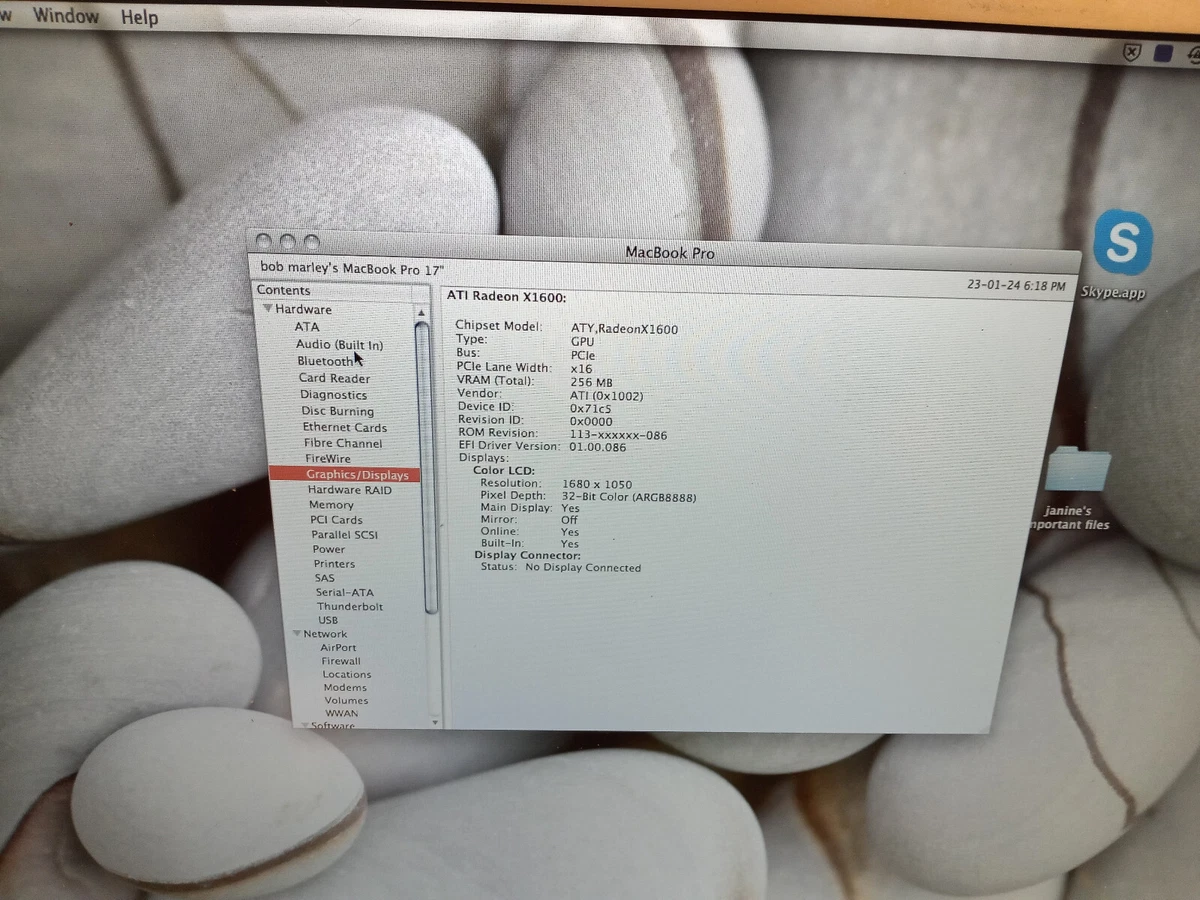Select AirPort under Network
This screenshot has height=900, width=1200.
click(x=338, y=648)
